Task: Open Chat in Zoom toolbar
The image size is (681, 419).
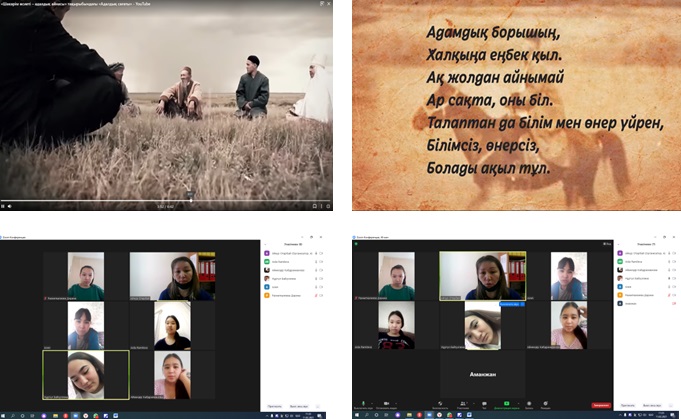Action: [484, 405]
